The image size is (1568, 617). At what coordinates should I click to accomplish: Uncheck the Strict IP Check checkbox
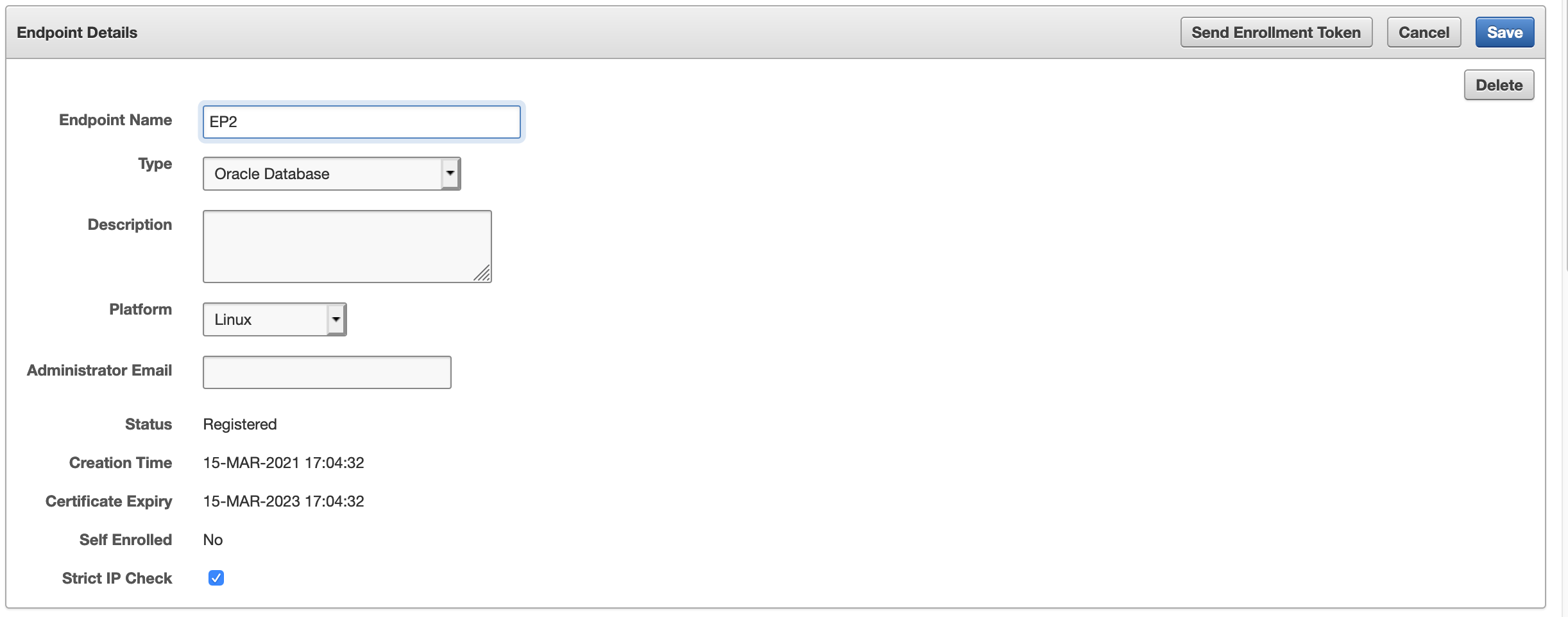(216, 577)
